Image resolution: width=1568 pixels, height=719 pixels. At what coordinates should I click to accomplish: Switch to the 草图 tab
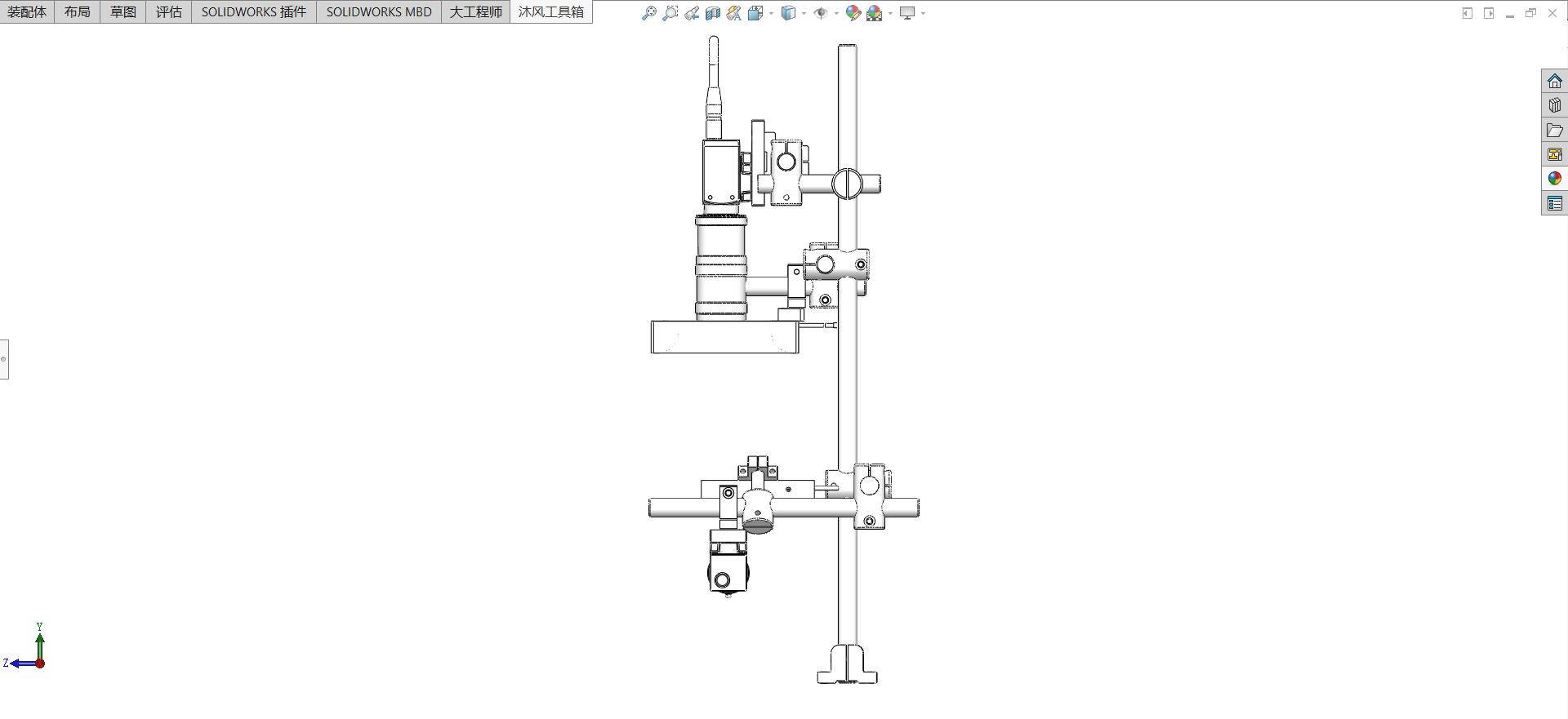tap(123, 11)
